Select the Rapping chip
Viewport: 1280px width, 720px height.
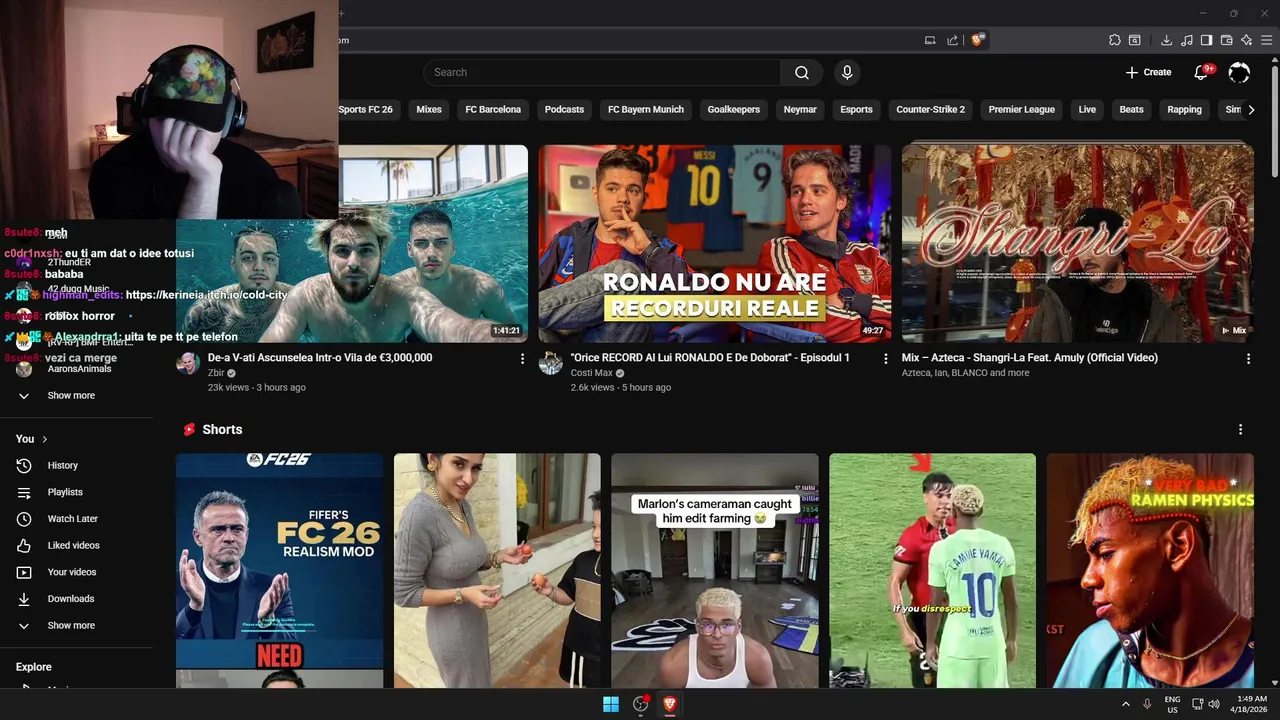click(x=1184, y=110)
